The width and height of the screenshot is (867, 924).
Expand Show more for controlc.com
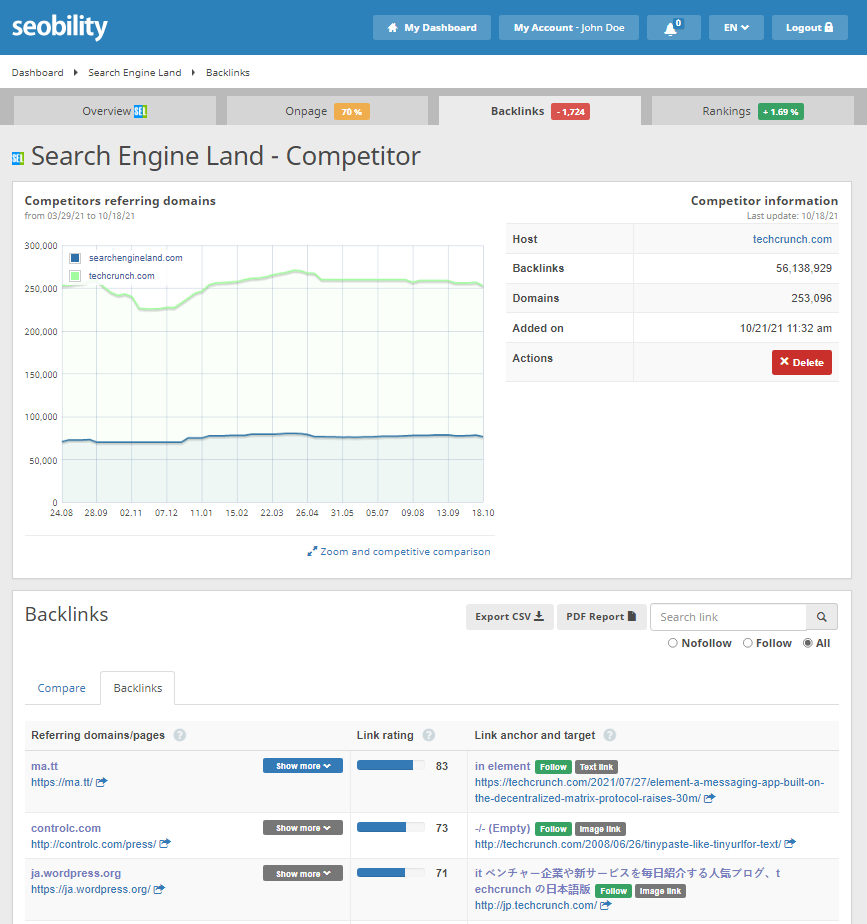point(302,827)
